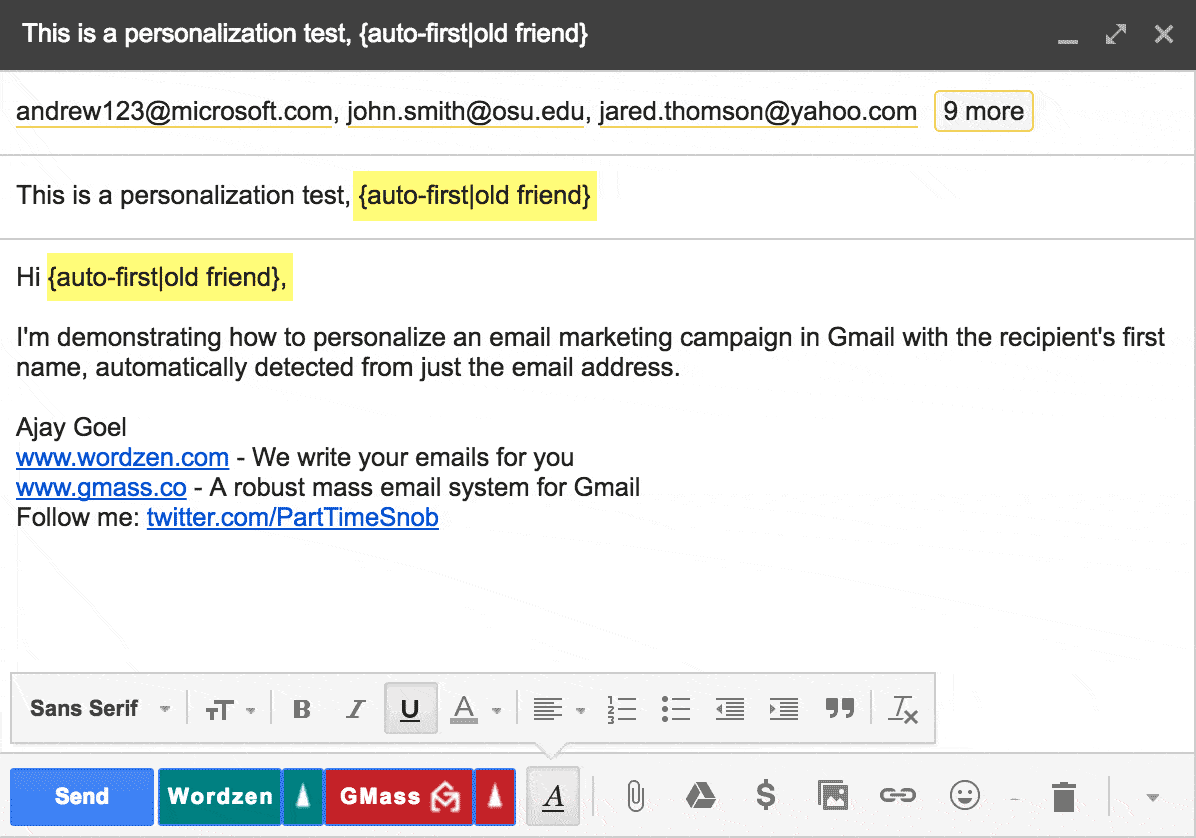Open the emoji smiley picker
1196x838 pixels.
tap(964, 796)
